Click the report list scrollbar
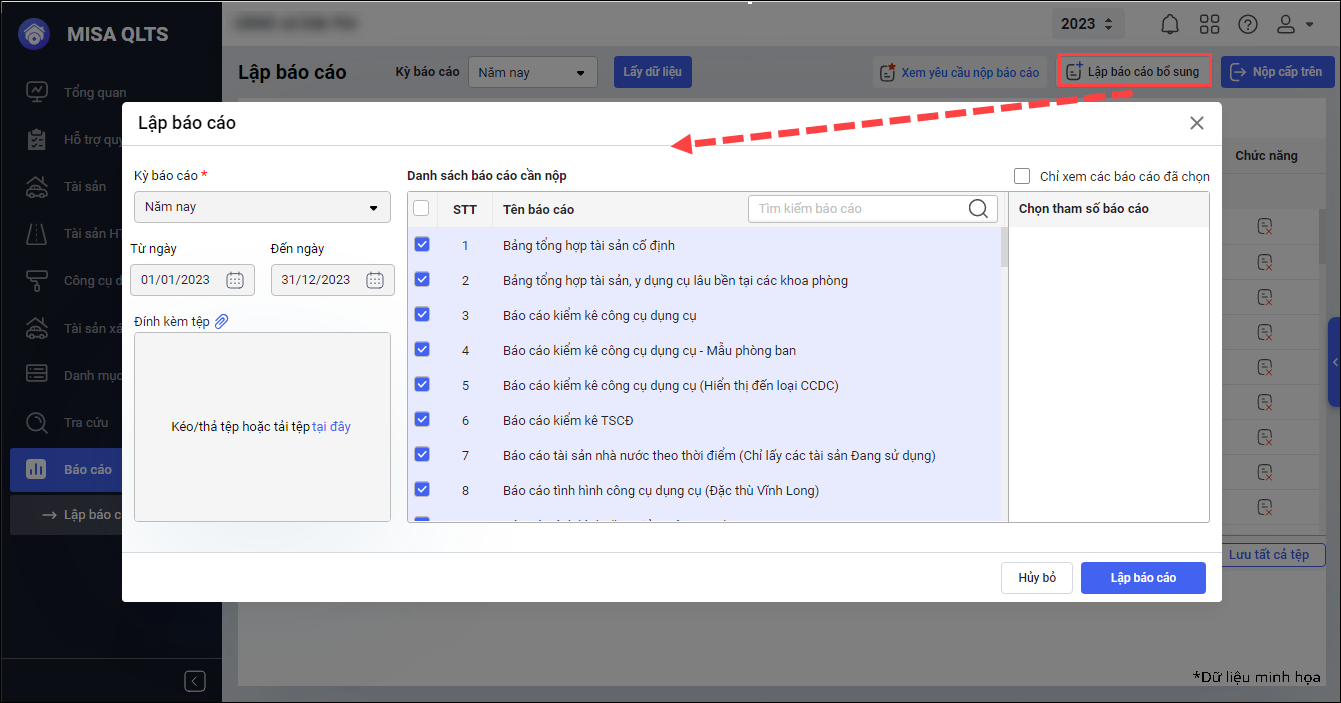Screen dimensions: 1341x703 click(x=1004, y=248)
